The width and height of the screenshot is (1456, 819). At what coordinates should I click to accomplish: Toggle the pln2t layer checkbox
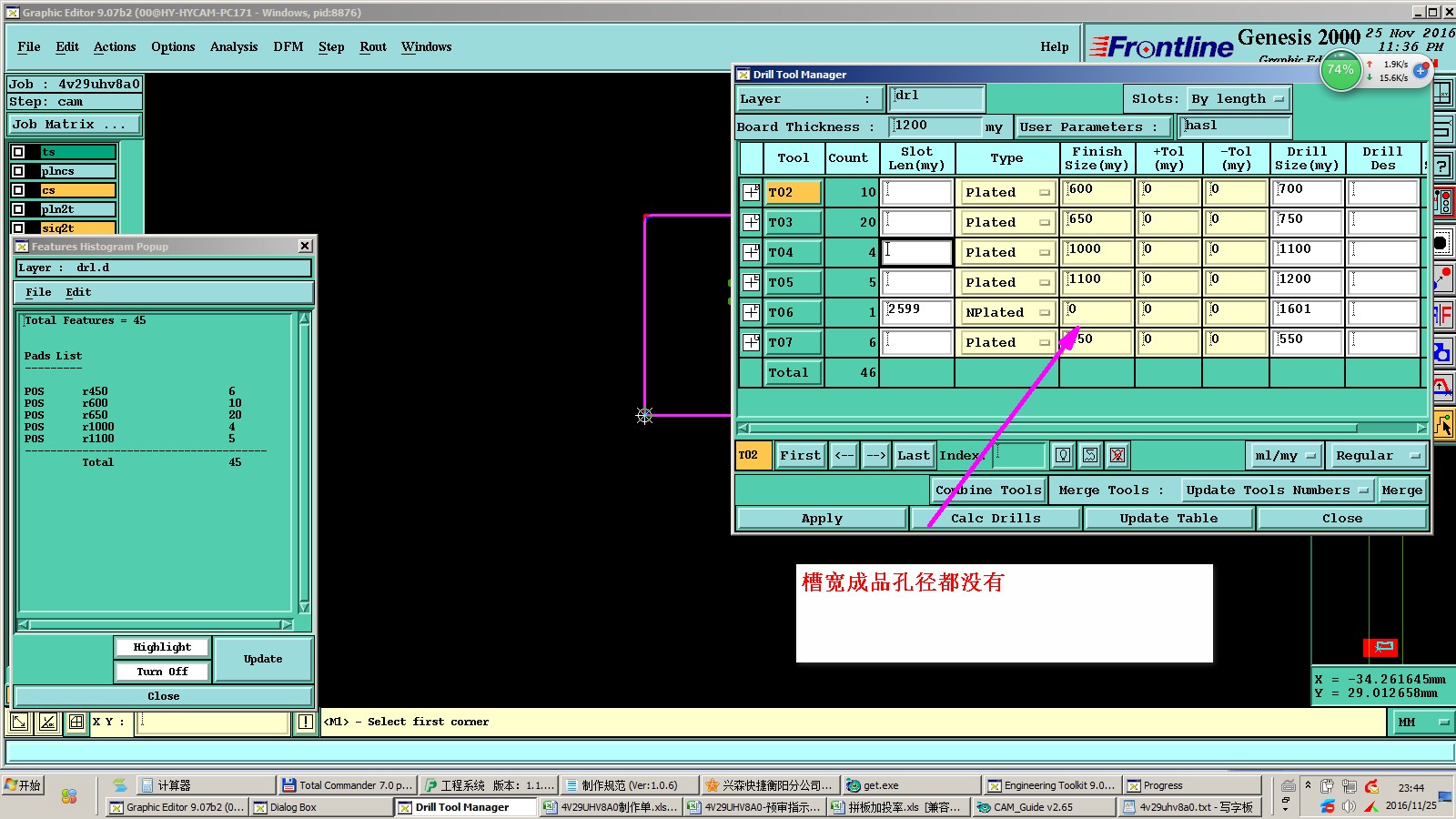click(x=18, y=209)
